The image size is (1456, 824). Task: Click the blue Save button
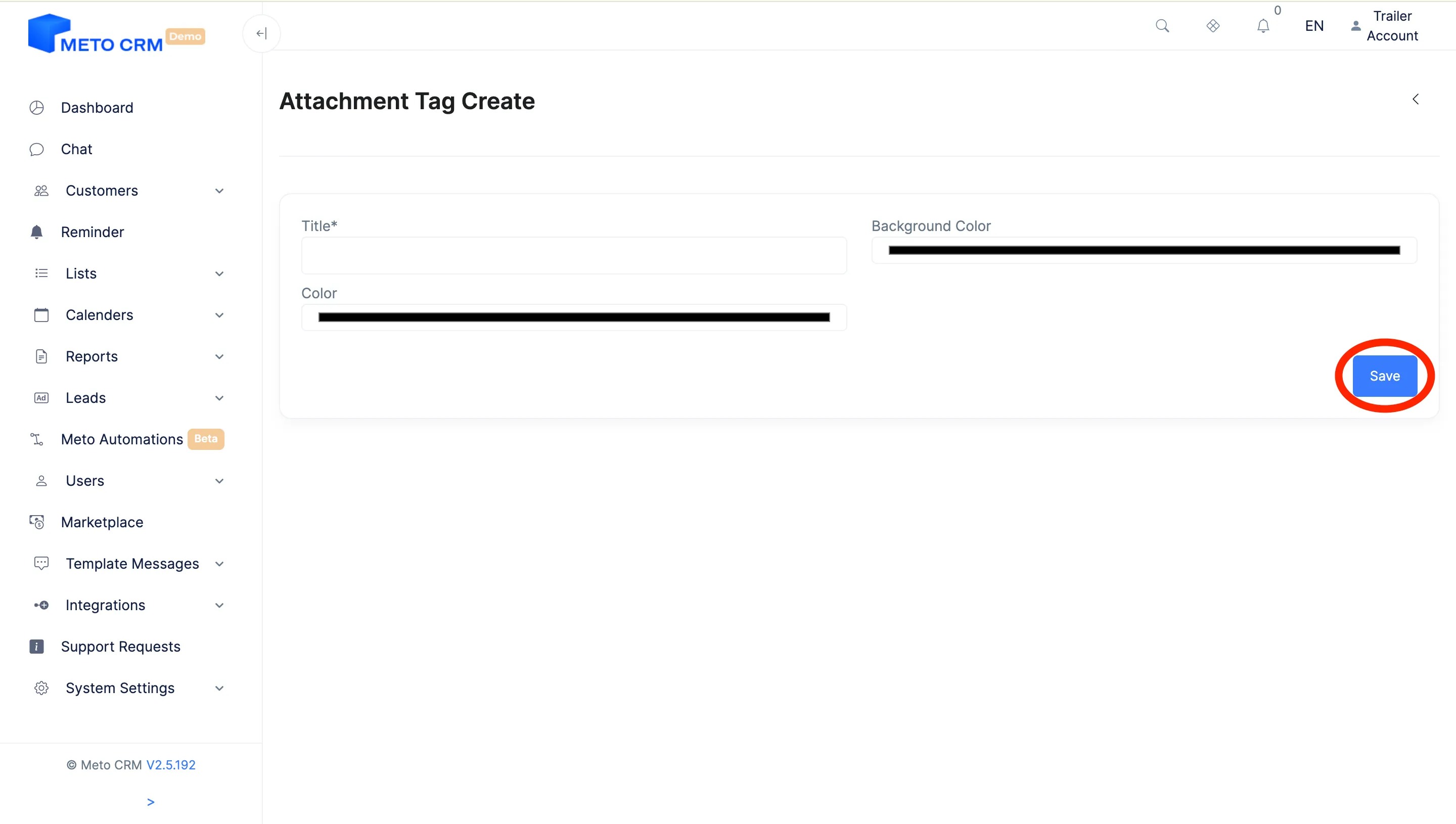pos(1384,376)
